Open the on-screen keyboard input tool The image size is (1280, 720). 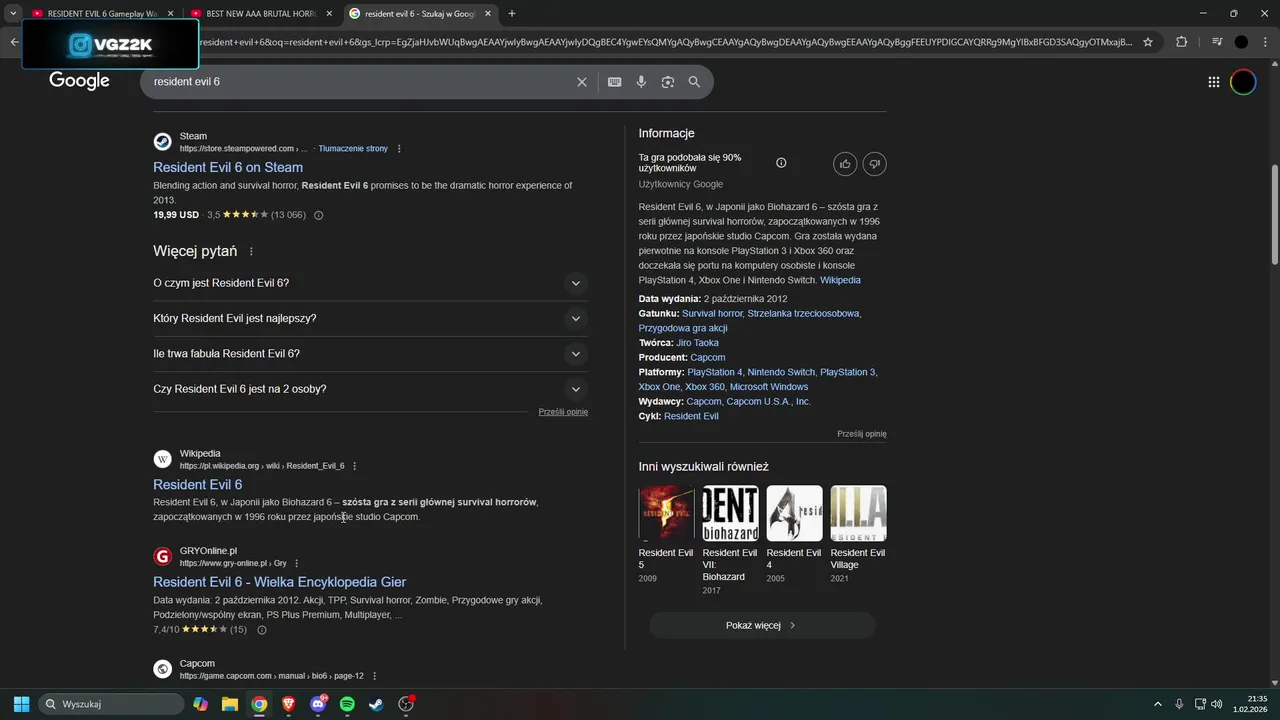(615, 82)
